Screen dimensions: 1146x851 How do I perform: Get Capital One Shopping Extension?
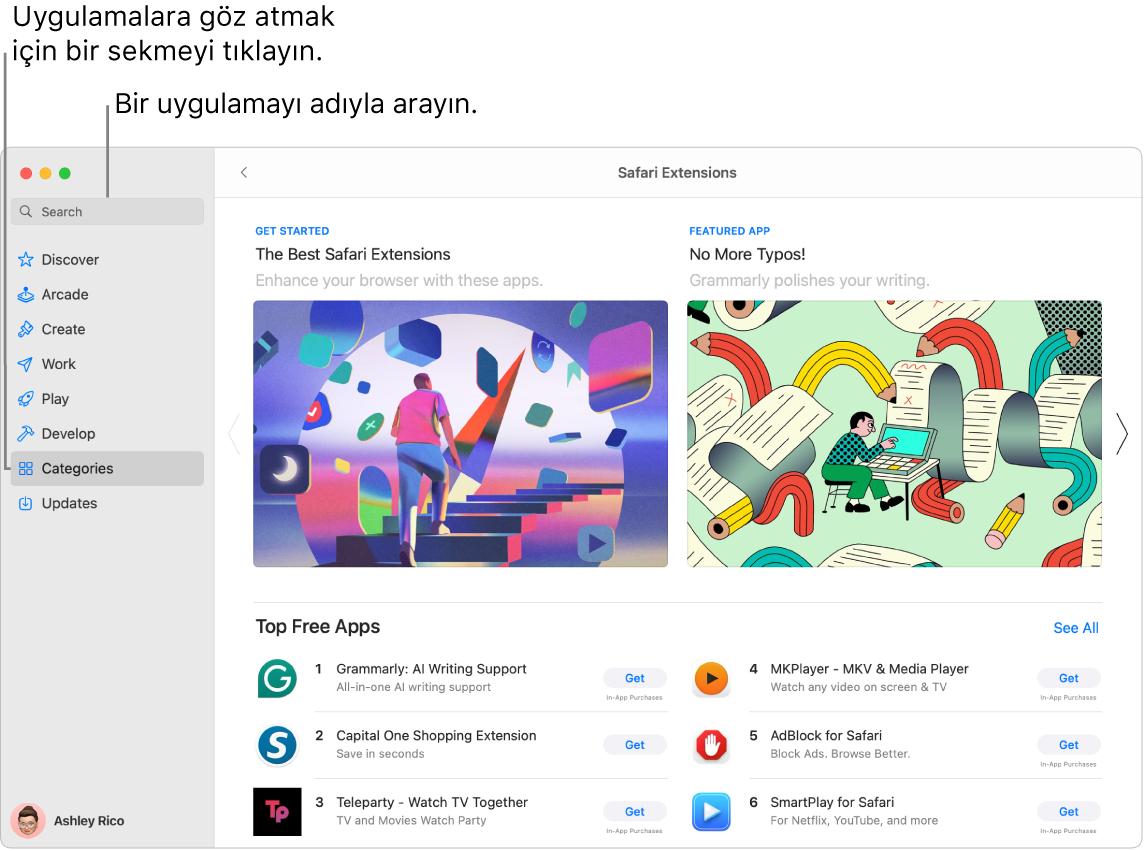634,745
